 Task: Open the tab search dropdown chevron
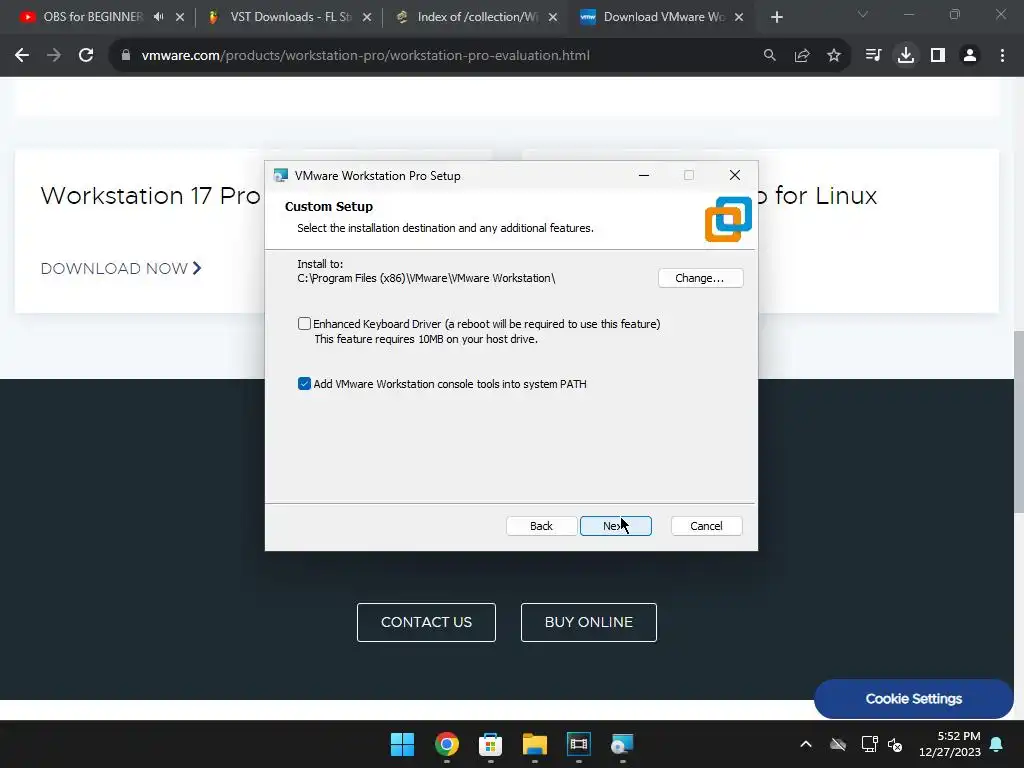pos(863,14)
